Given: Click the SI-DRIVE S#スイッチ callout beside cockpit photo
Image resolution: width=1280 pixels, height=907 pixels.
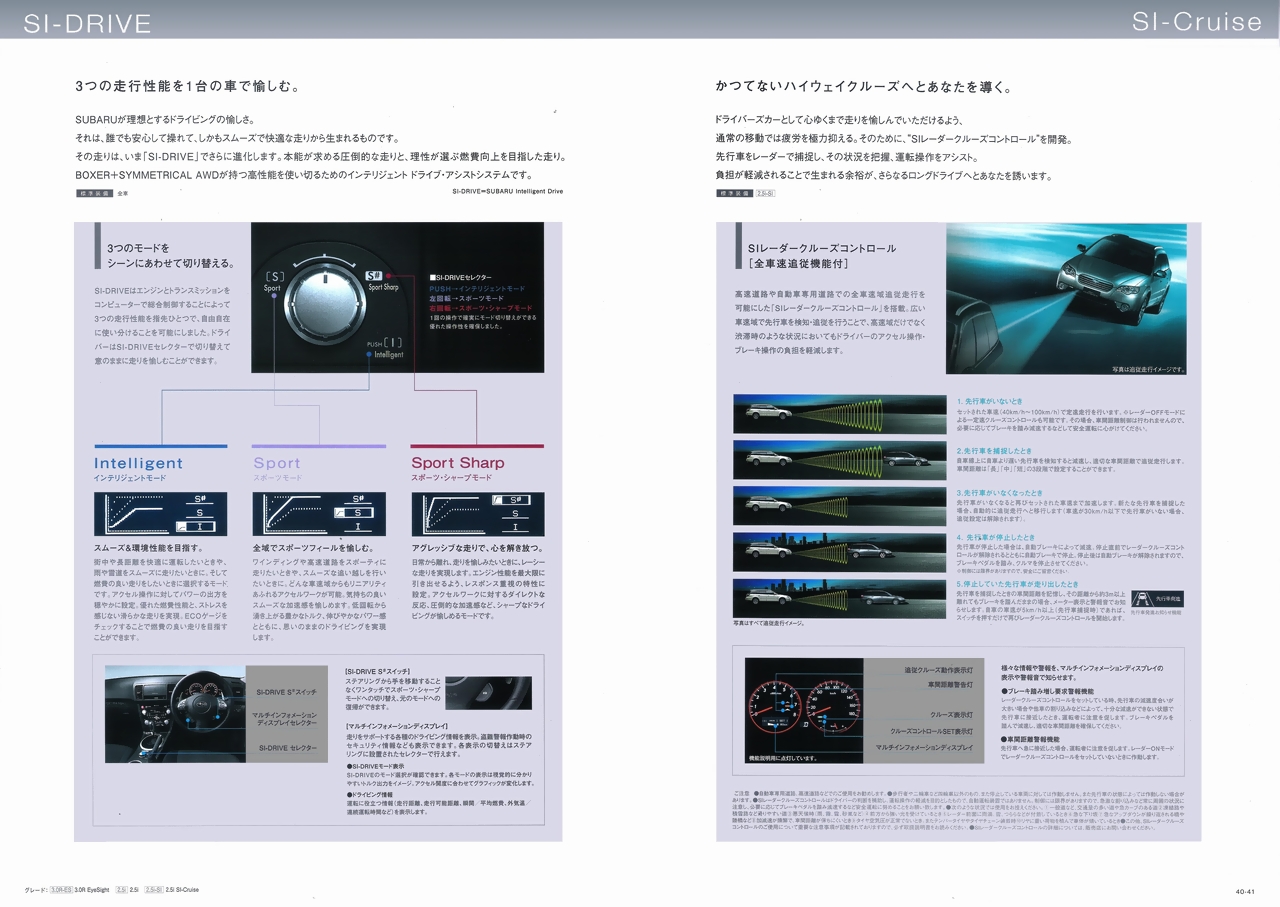Looking at the screenshot, I should [x=286, y=692].
